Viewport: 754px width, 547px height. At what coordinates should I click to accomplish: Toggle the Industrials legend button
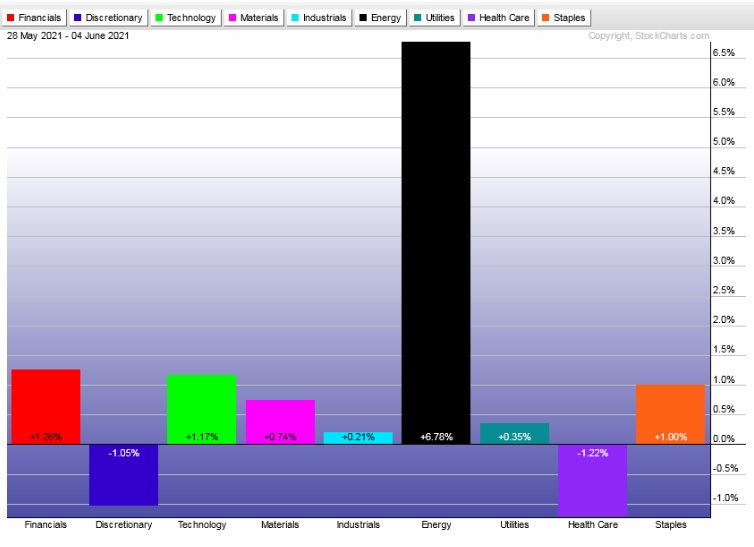coord(319,18)
